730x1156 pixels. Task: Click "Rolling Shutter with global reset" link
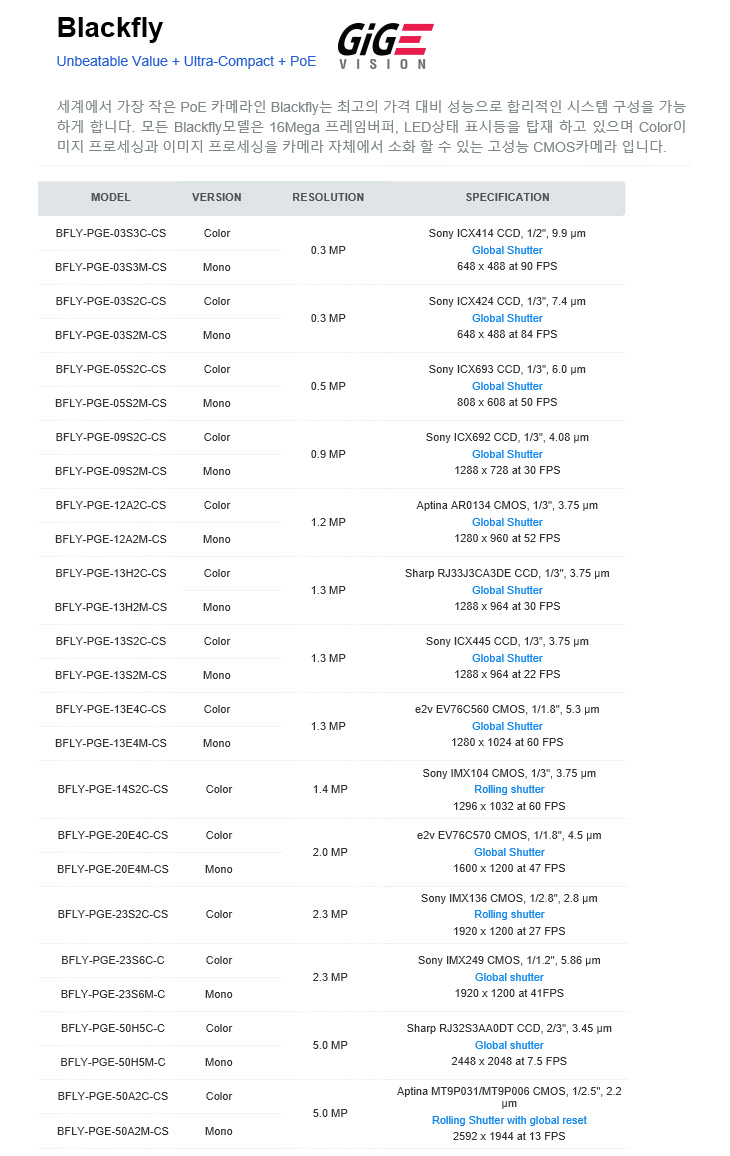(509, 1120)
